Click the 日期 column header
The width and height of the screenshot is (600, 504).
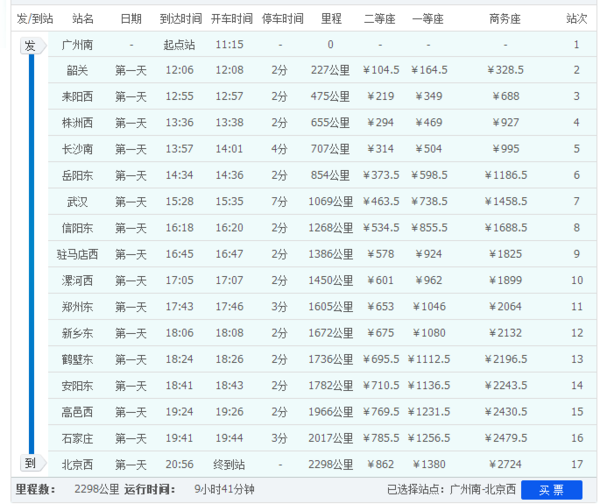(x=131, y=18)
